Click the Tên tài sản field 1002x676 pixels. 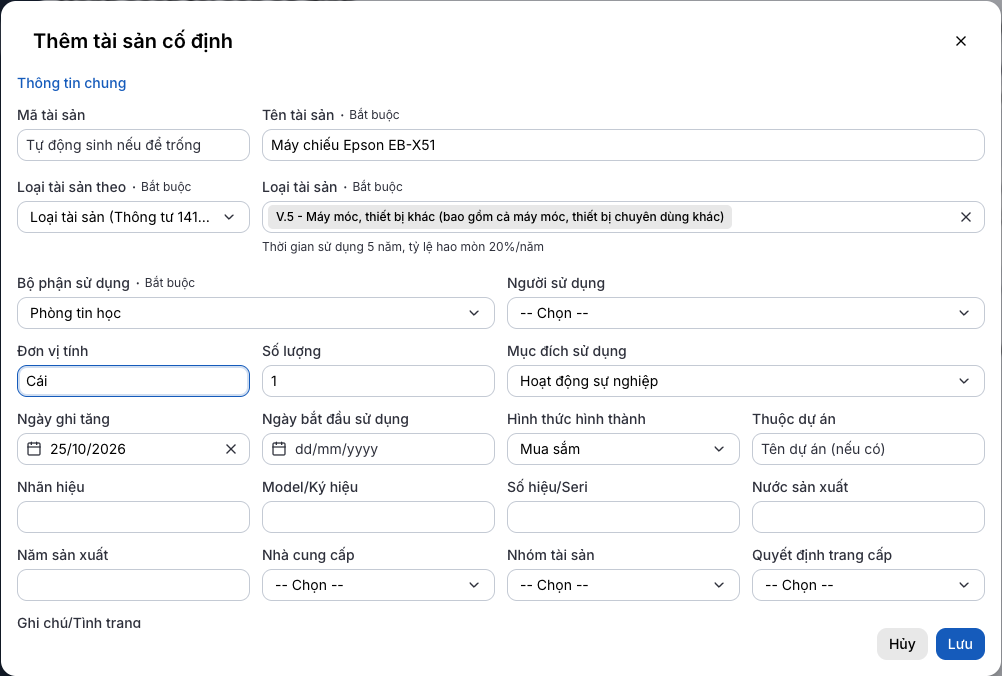623,145
